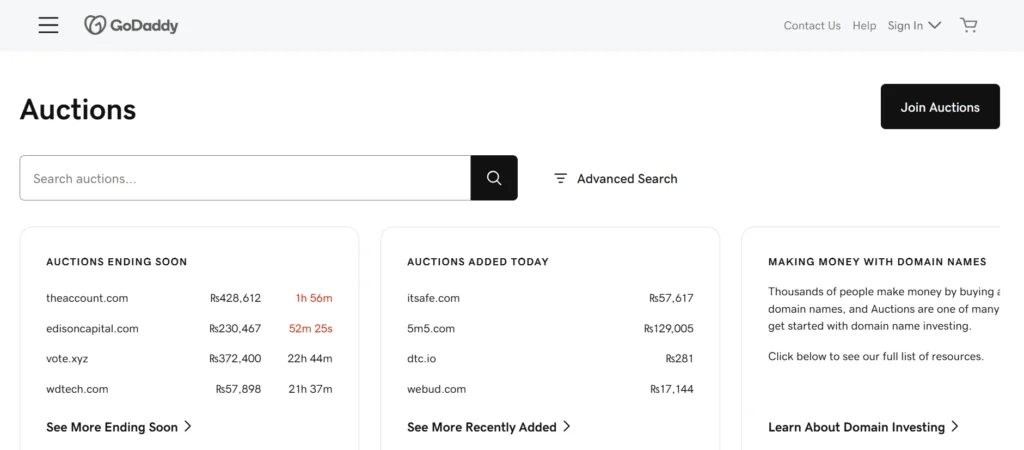The width and height of the screenshot is (1024, 450).
Task: Click the Advanced Search filter icon
Action: point(560,178)
